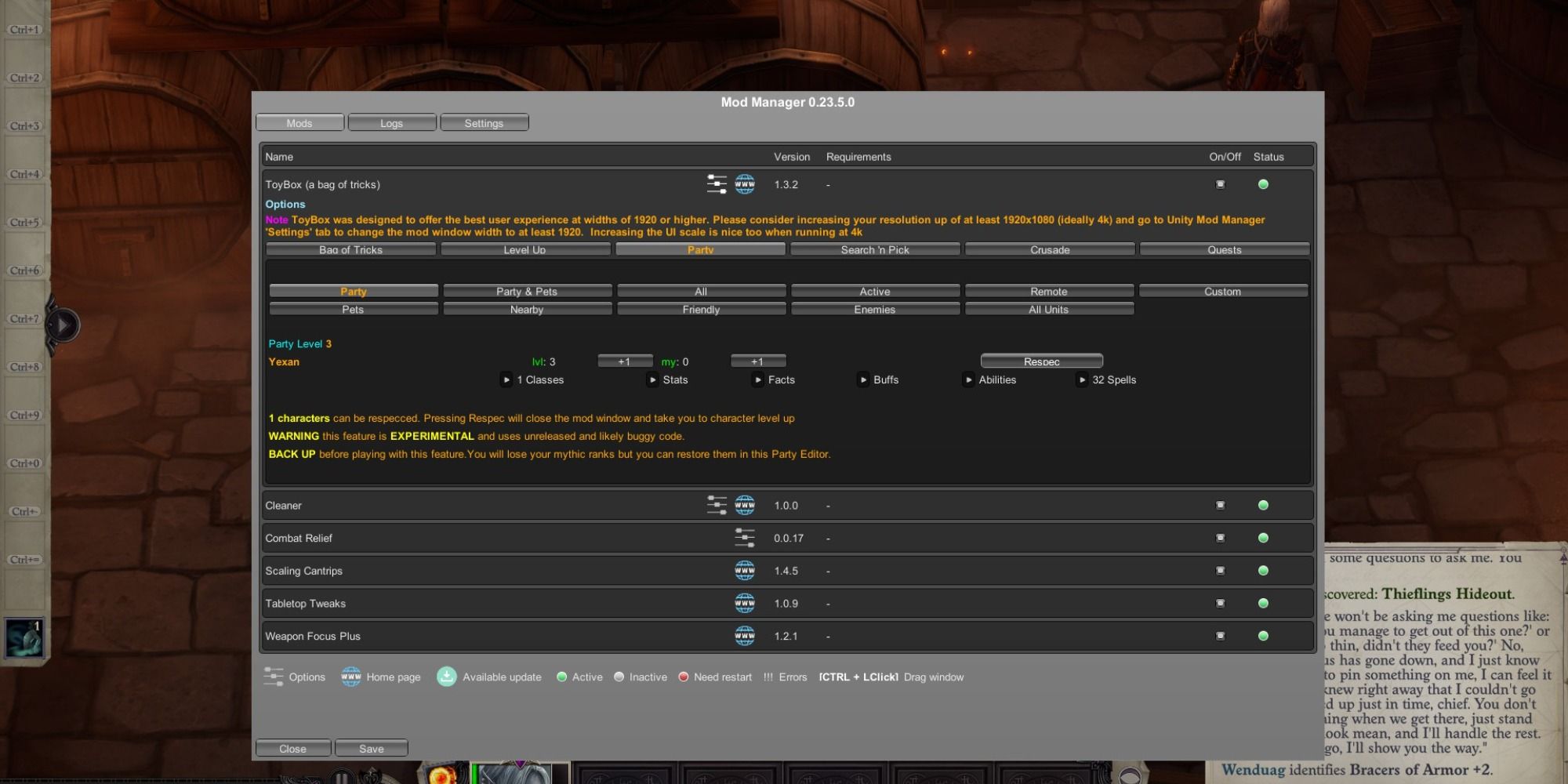The height and width of the screenshot is (784, 1568).
Task: Open ToyBox options sliders icon
Action: pos(717,184)
